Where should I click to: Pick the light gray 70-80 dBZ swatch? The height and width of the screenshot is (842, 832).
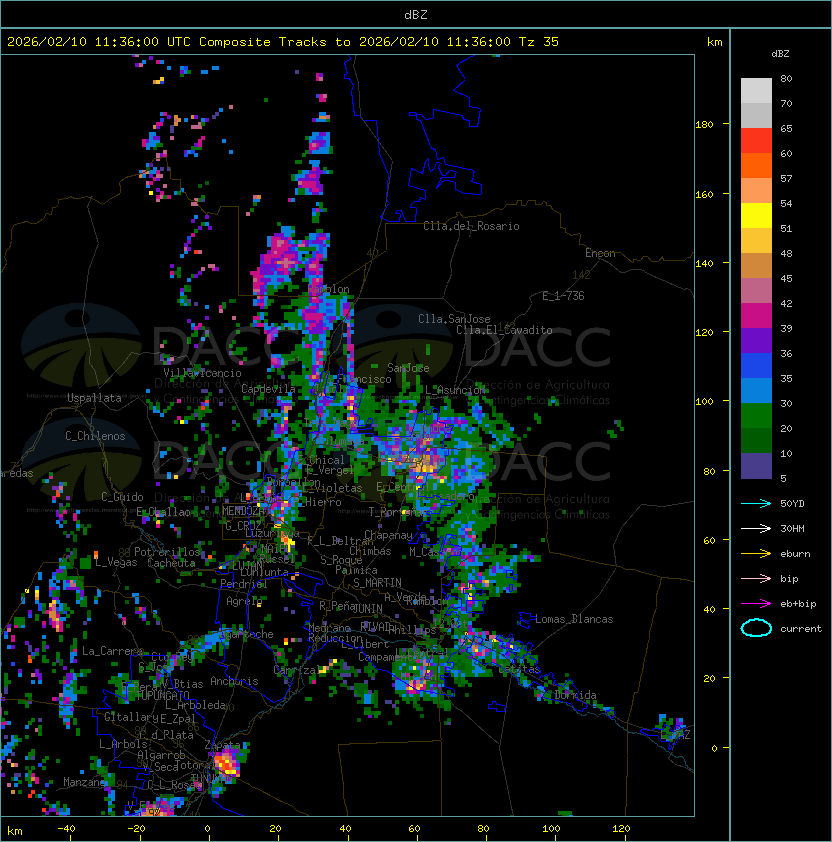pyautogui.click(x=756, y=91)
